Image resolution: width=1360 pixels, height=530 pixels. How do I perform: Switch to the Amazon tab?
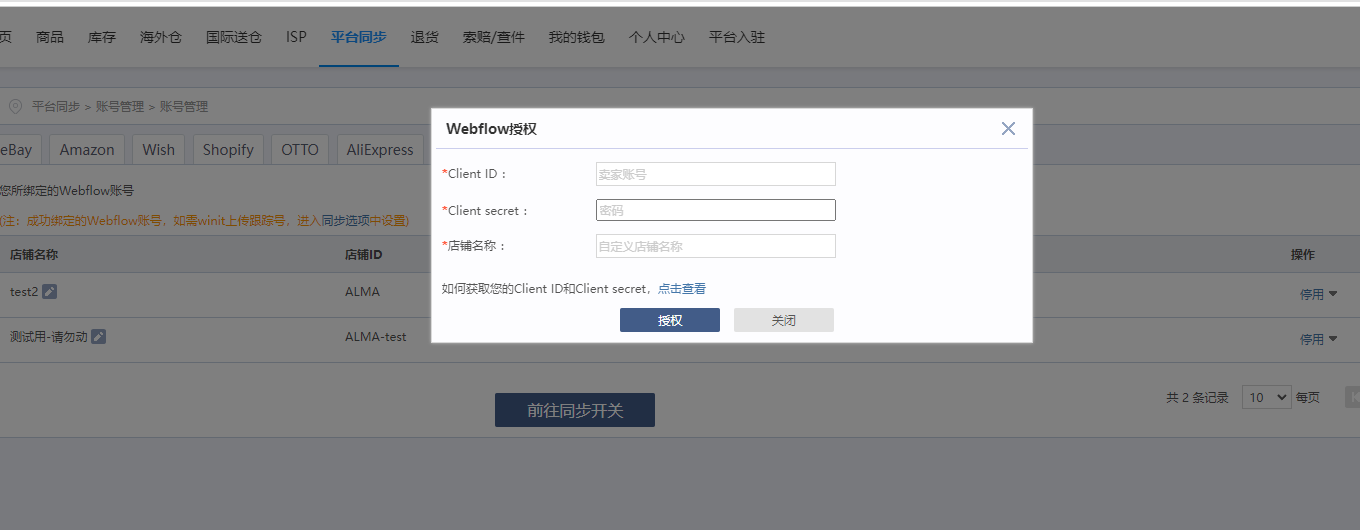(x=87, y=149)
